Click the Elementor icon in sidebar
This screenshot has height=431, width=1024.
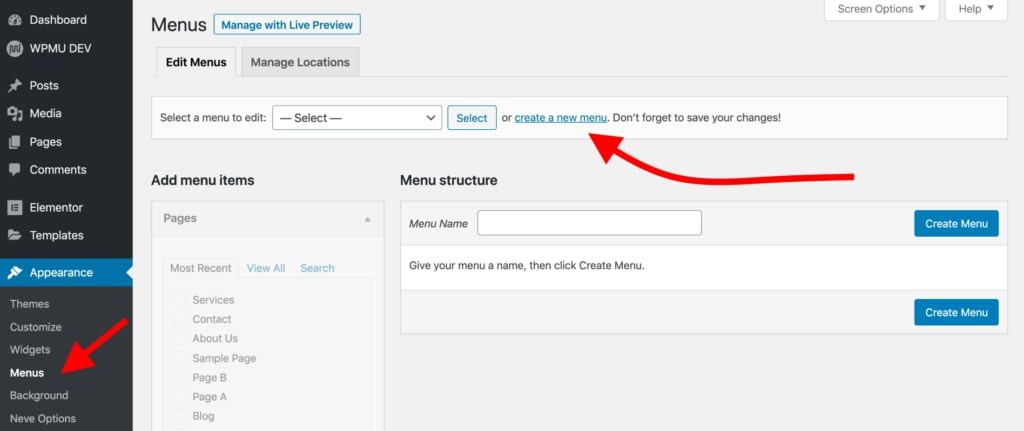pos(14,208)
